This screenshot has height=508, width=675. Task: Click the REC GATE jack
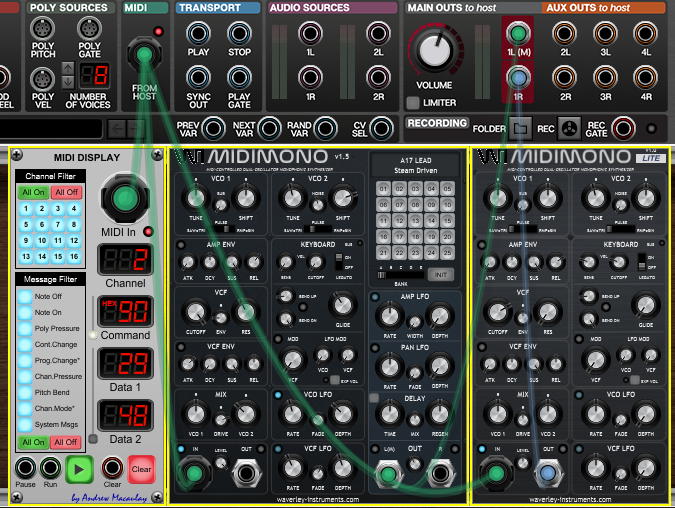[623, 128]
